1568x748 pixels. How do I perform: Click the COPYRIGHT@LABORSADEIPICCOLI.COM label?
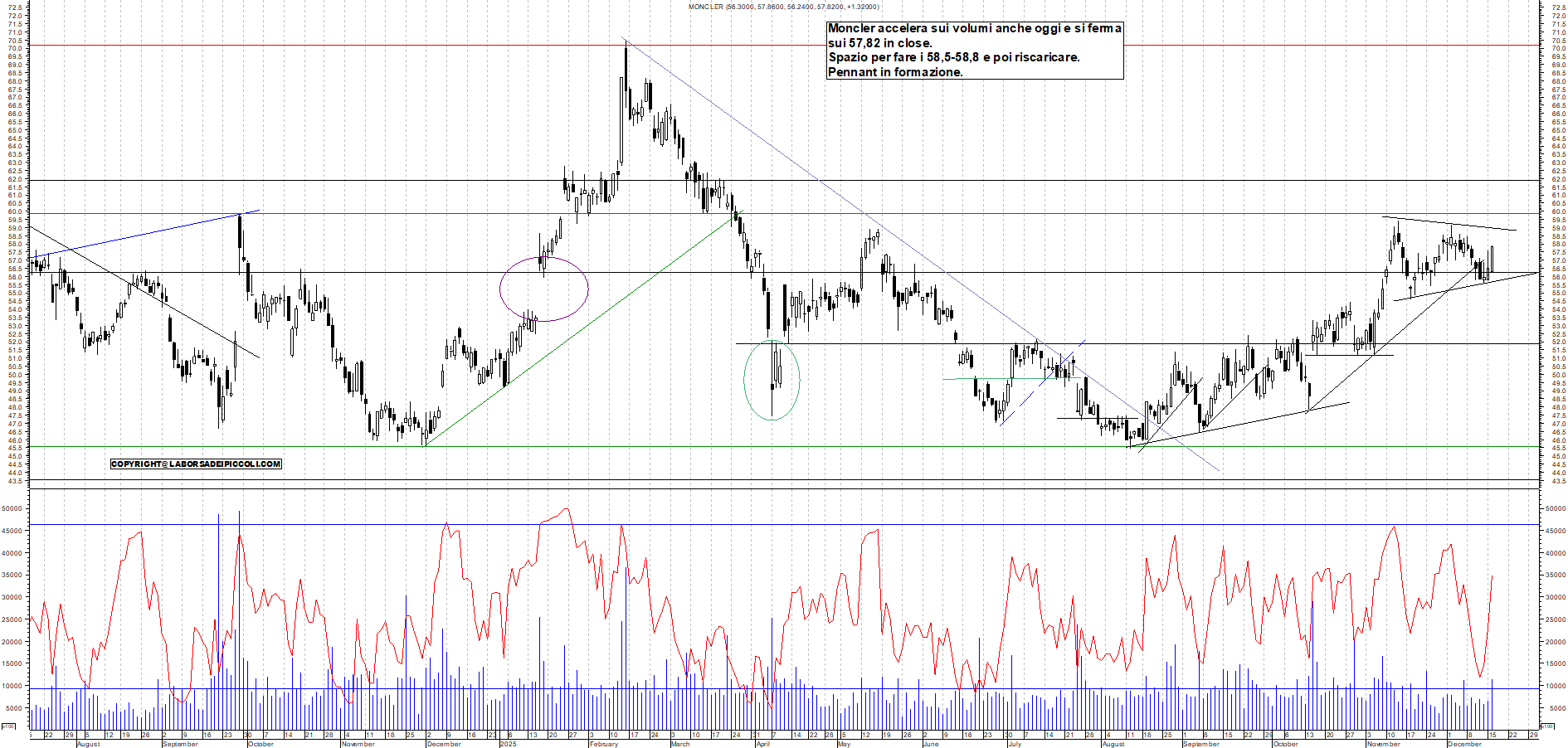[x=196, y=464]
